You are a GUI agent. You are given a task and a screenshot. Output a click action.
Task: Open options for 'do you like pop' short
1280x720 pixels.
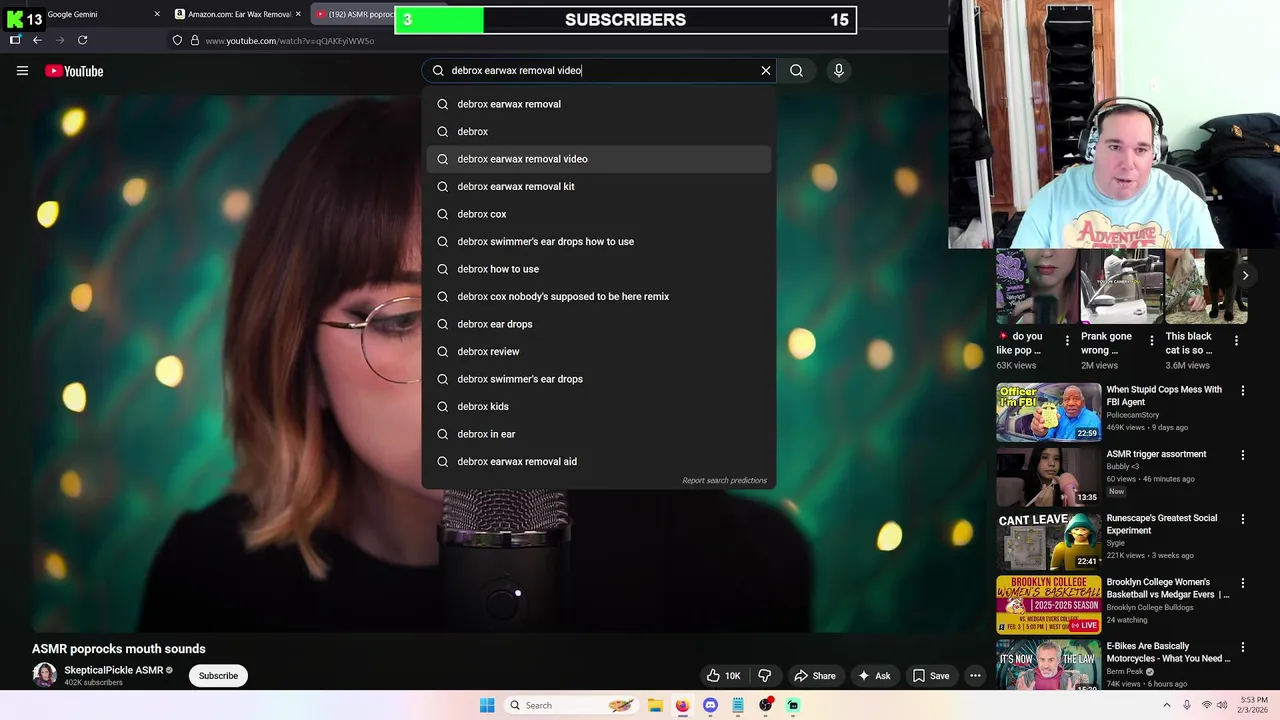pyautogui.click(x=1067, y=341)
